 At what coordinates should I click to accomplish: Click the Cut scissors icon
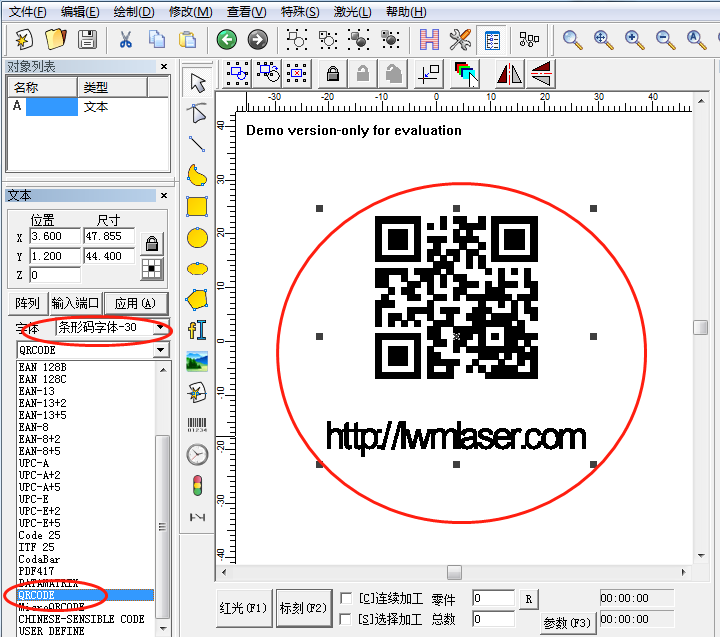click(125, 39)
